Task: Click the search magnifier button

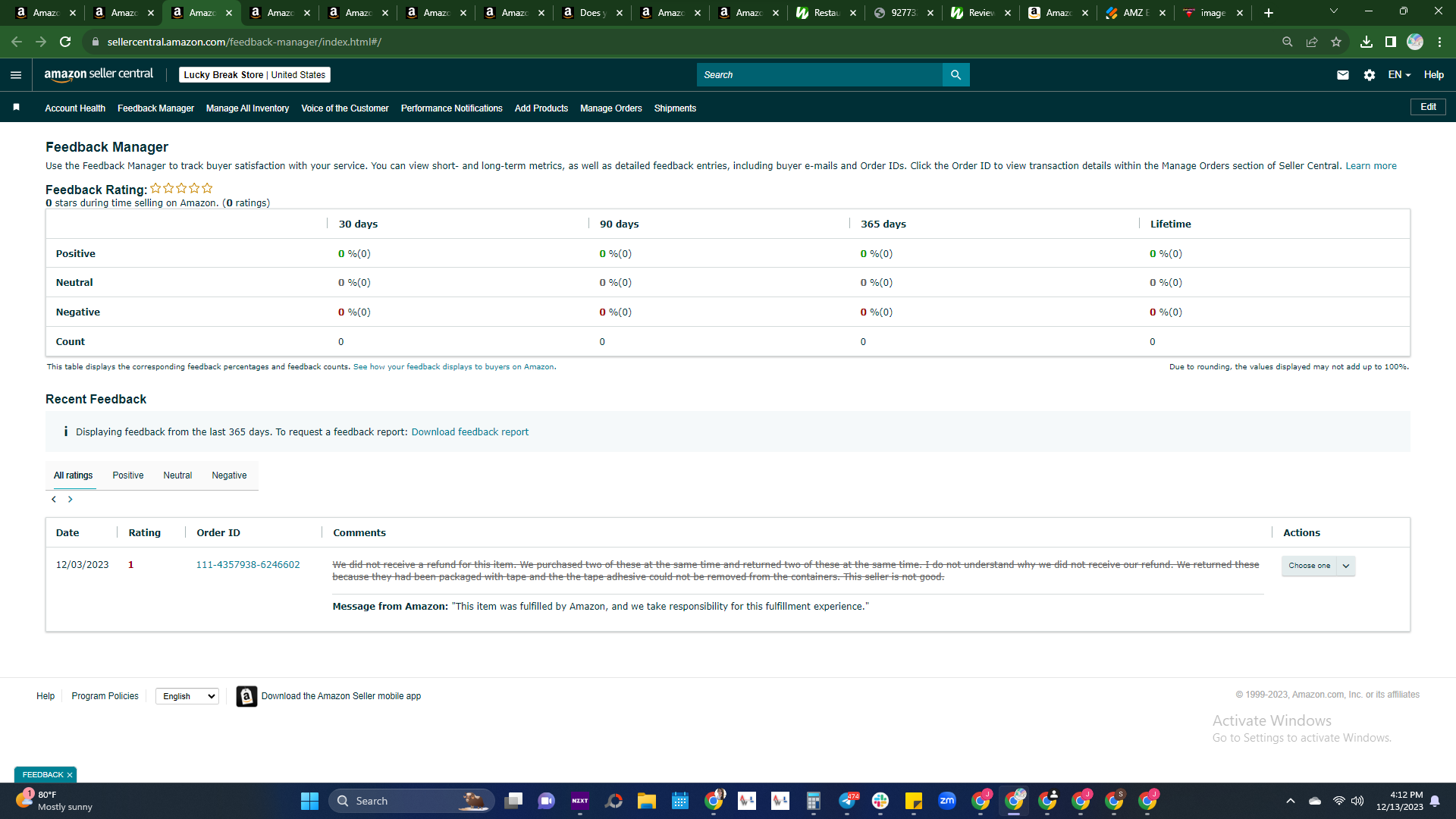Action: click(x=955, y=75)
